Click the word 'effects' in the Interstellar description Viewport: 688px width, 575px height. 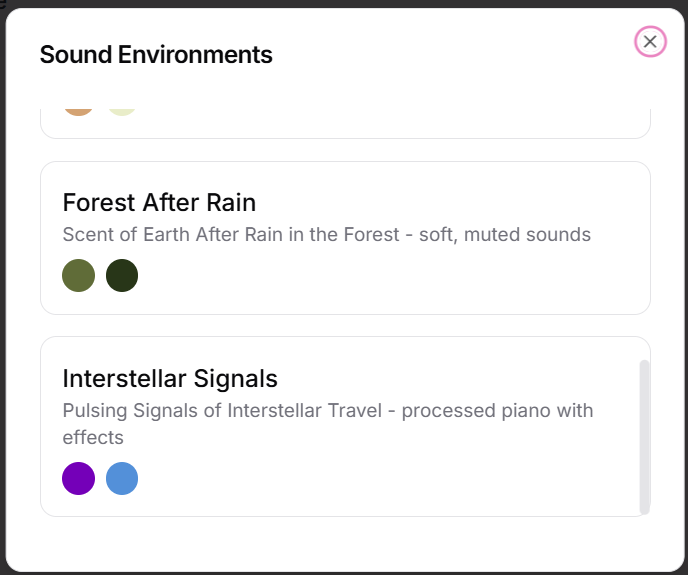(93, 438)
